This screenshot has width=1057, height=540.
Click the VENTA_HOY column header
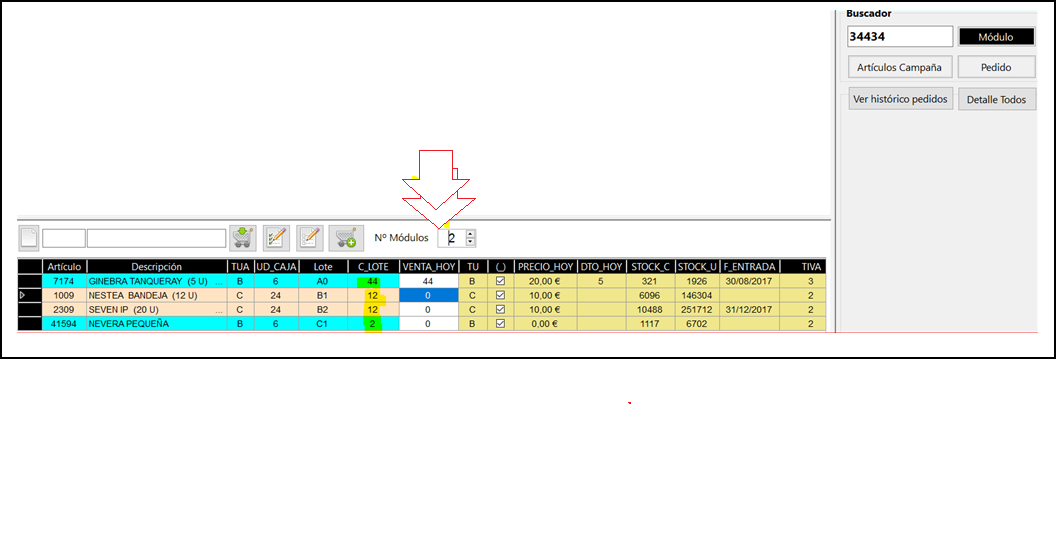click(x=428, y=266)
